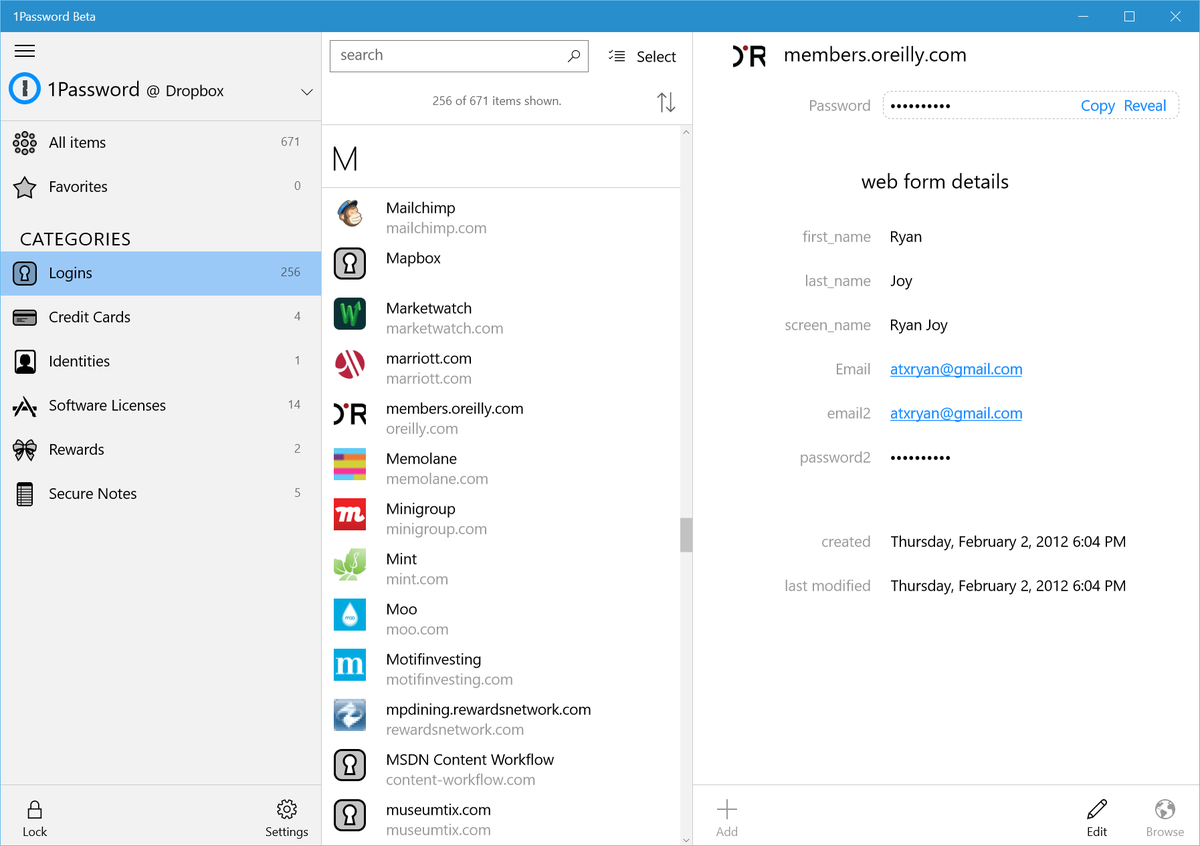Click the O'Reilly logo in detail header

pos(749,56)
